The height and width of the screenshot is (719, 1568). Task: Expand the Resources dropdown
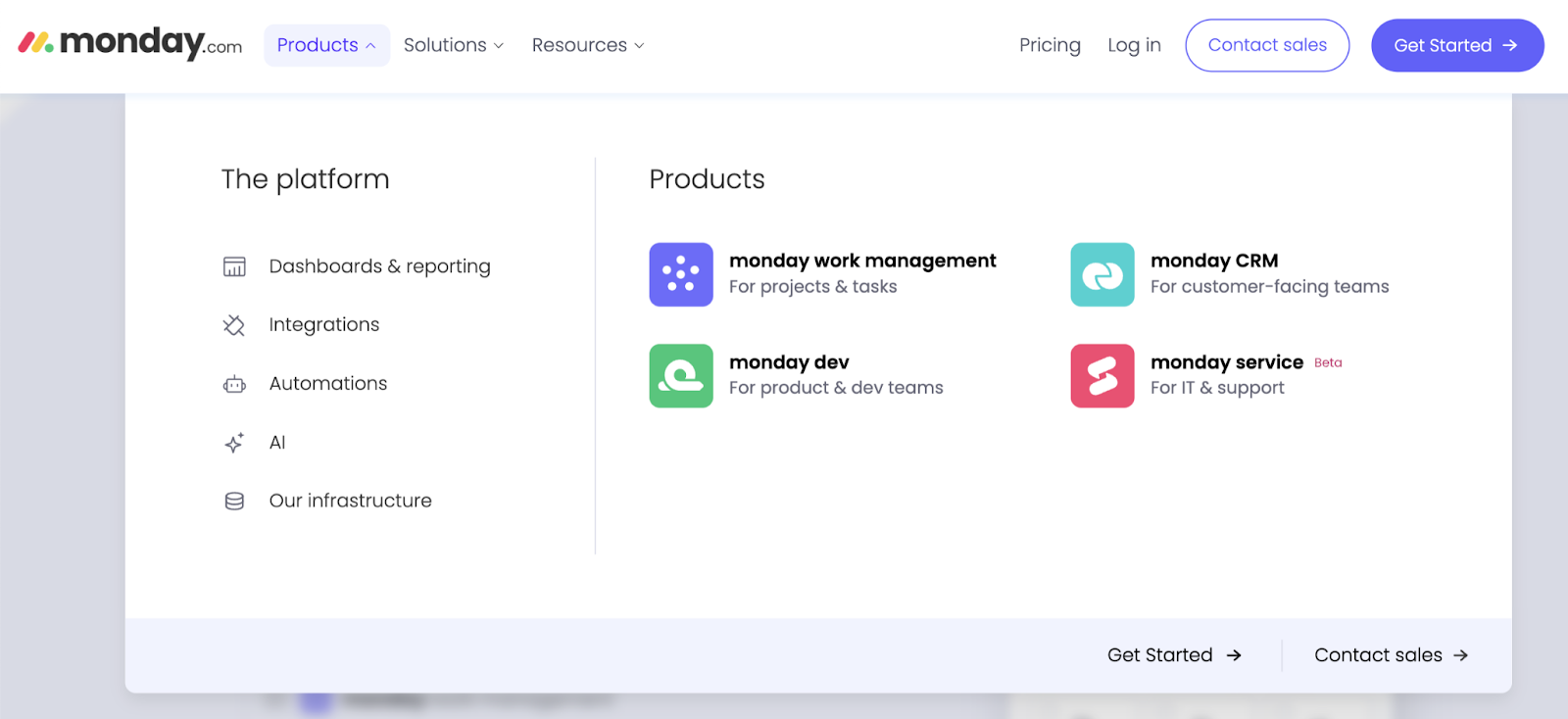pos(588,45)
